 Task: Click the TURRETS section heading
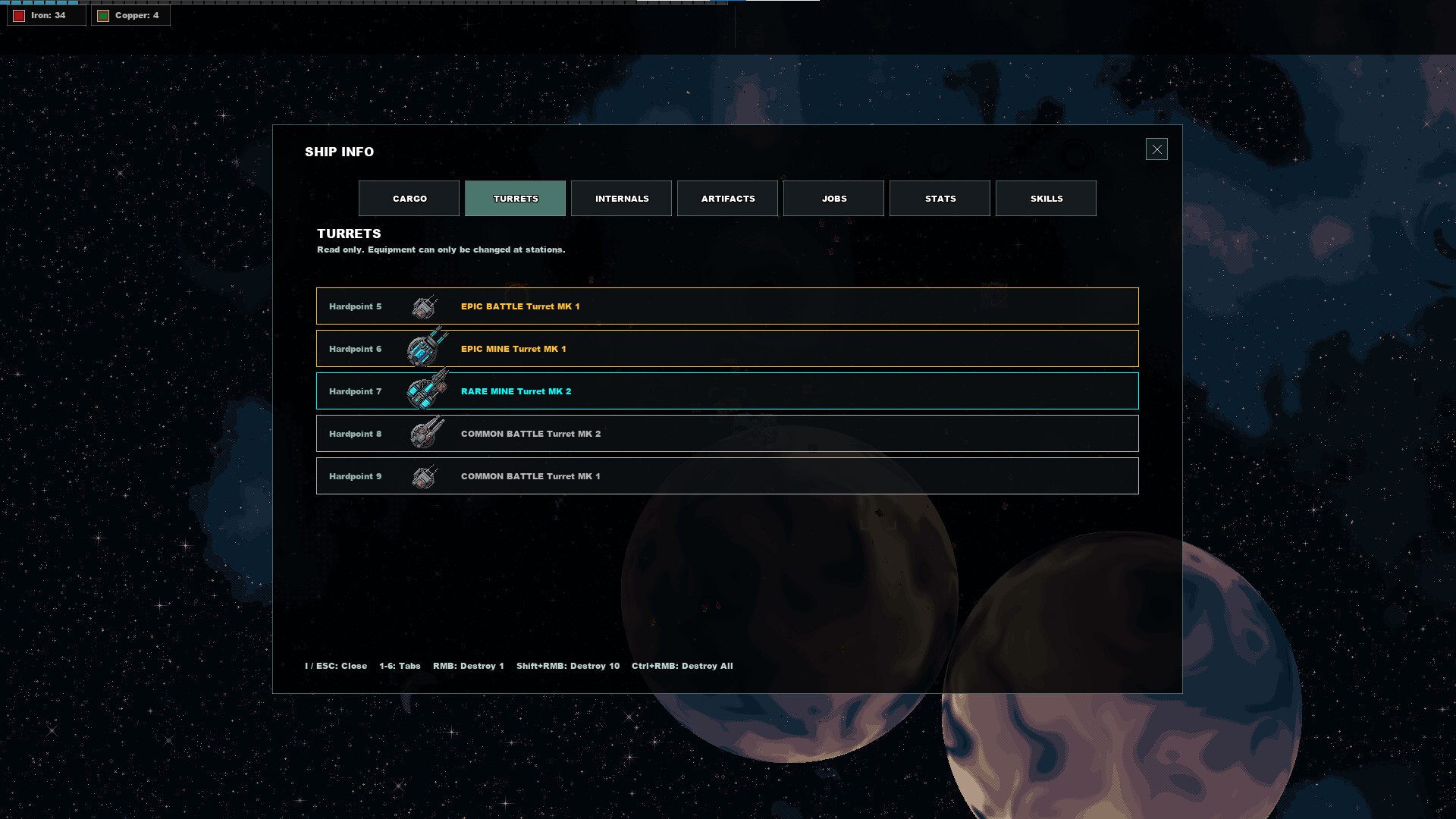point(349,234)
